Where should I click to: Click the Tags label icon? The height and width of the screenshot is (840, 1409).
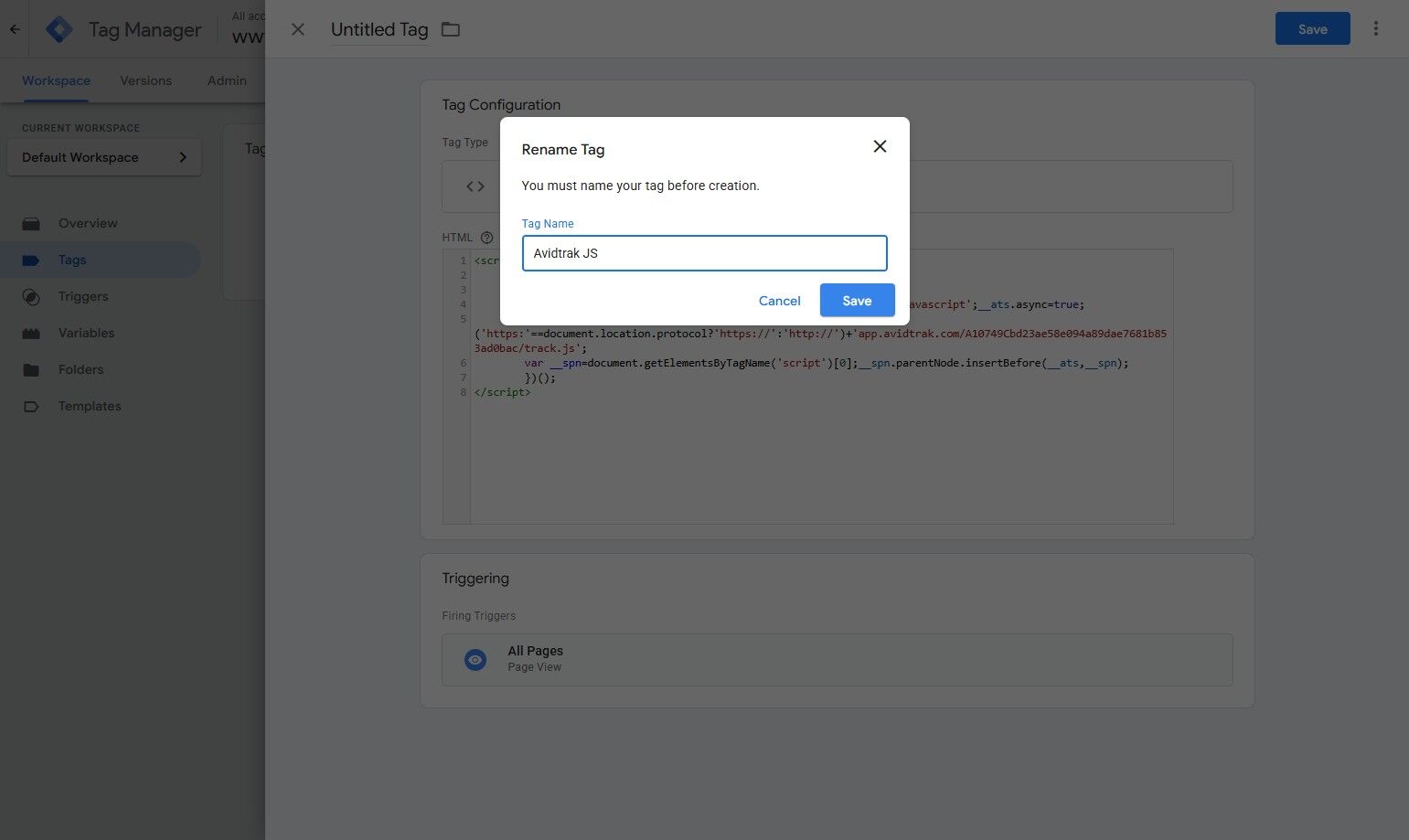tap(31, 261)
